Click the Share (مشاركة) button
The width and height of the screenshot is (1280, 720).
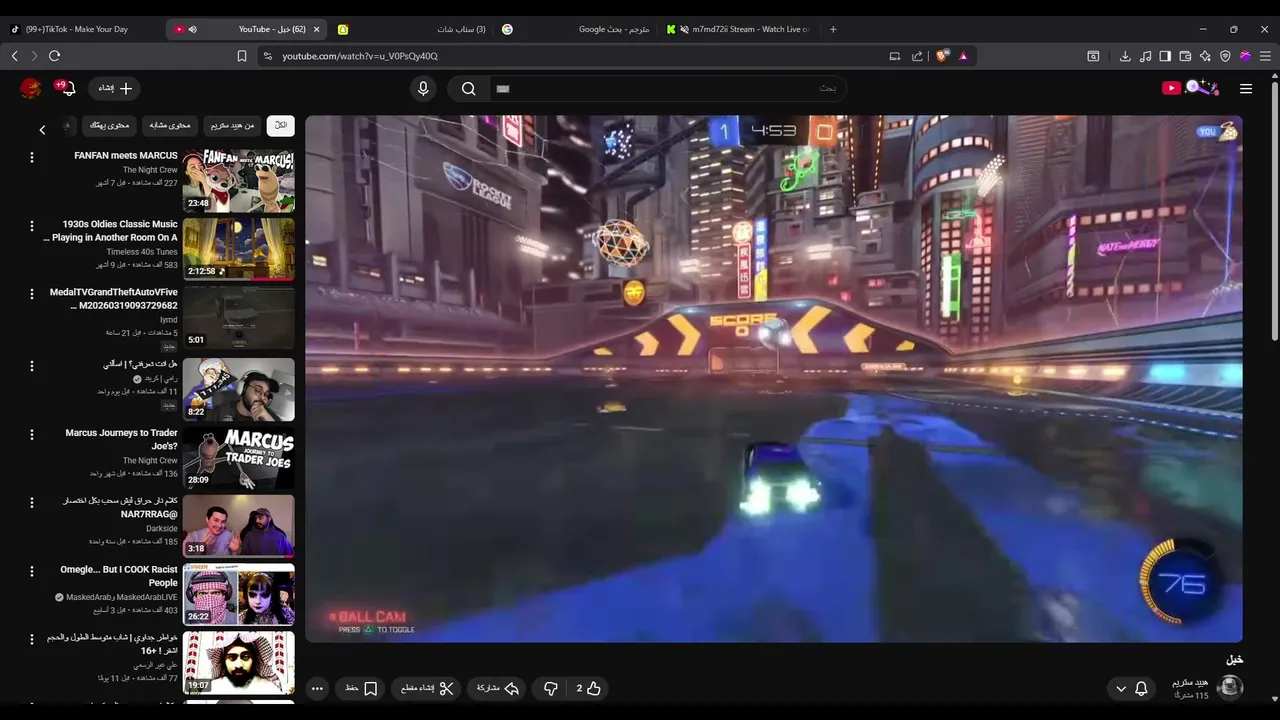tap(498, 688)
